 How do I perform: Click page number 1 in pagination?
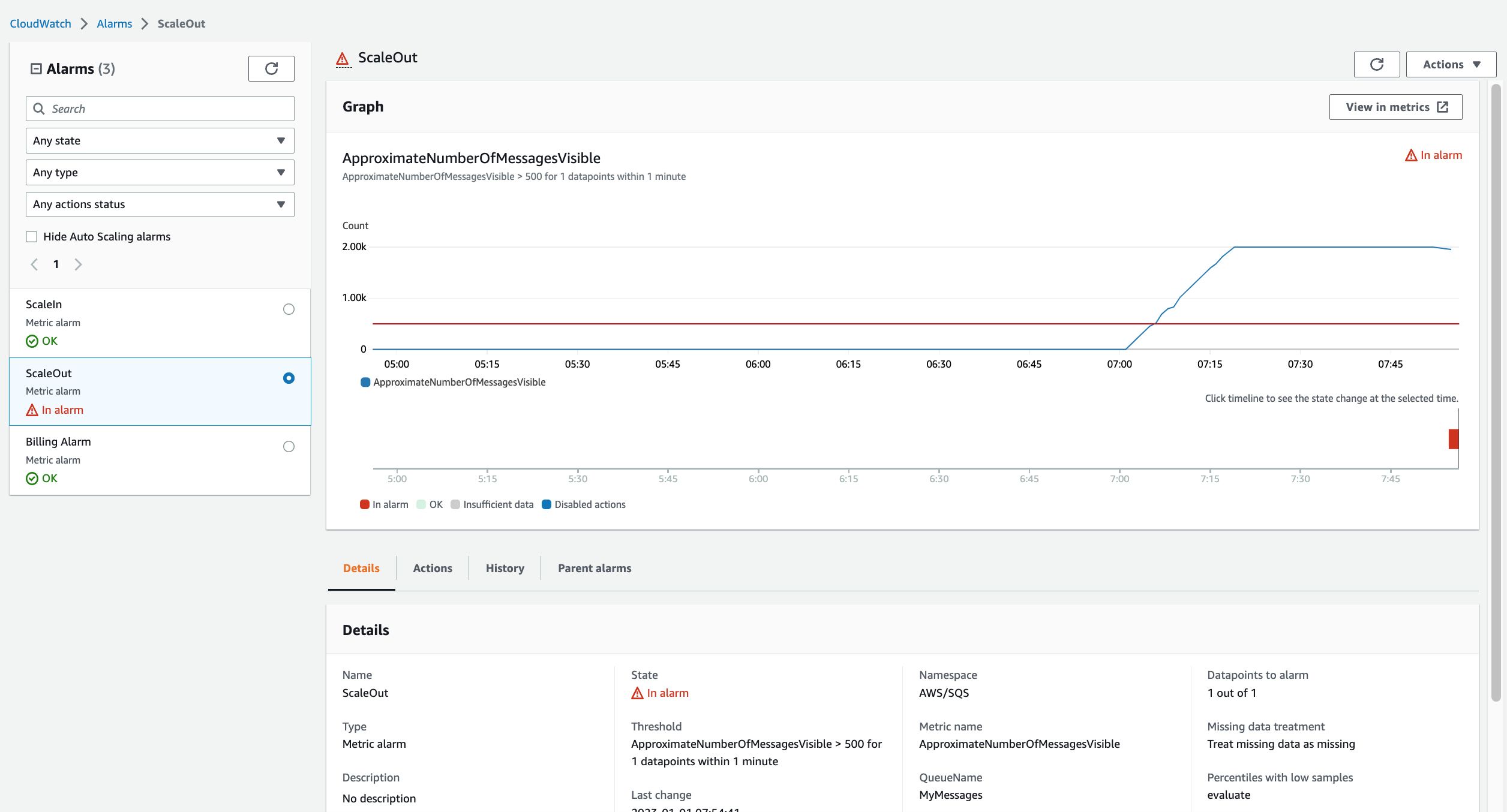pyautogui.click(x=56, y=264)
